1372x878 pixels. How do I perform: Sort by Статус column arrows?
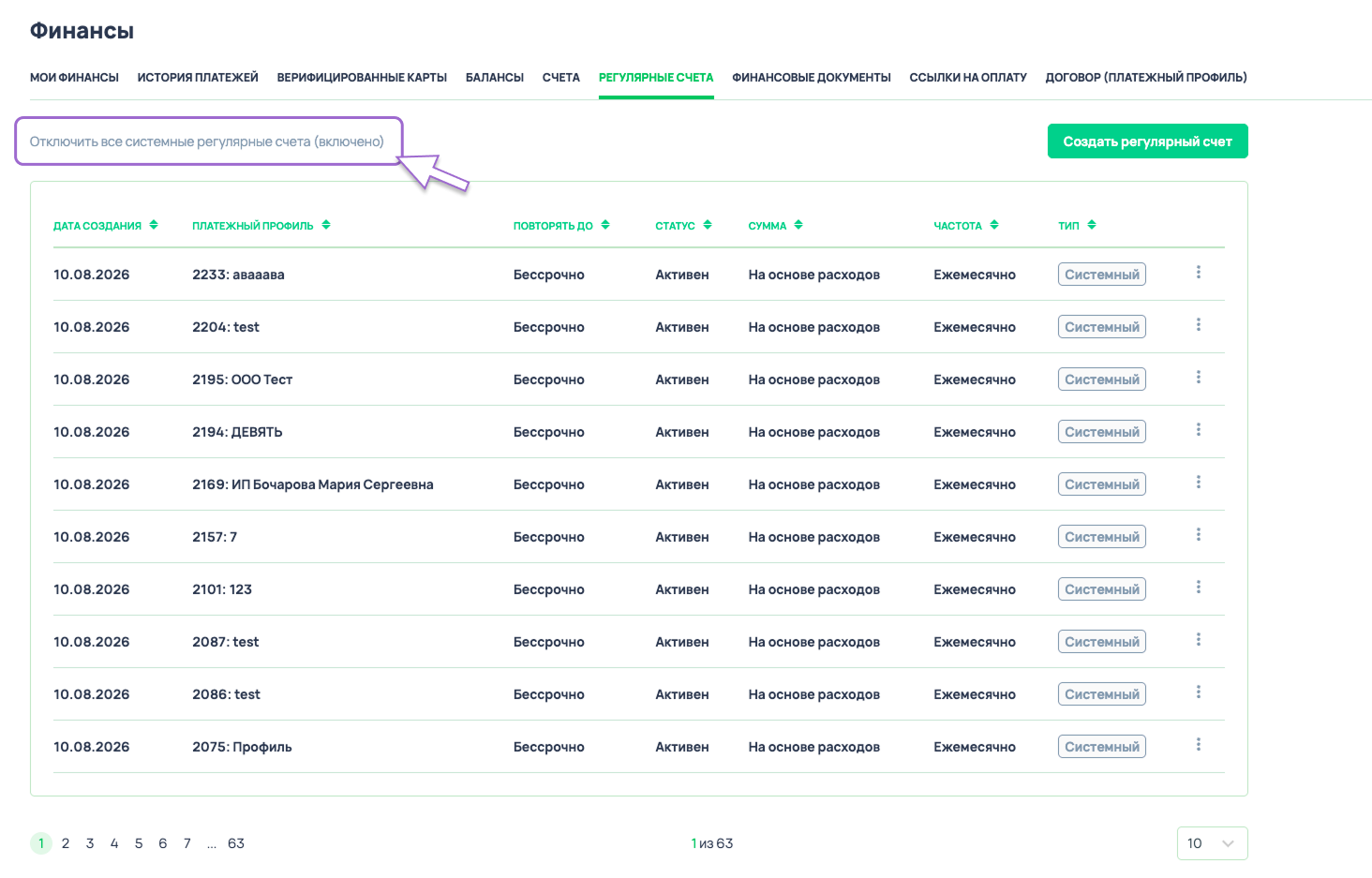(708, 225)
